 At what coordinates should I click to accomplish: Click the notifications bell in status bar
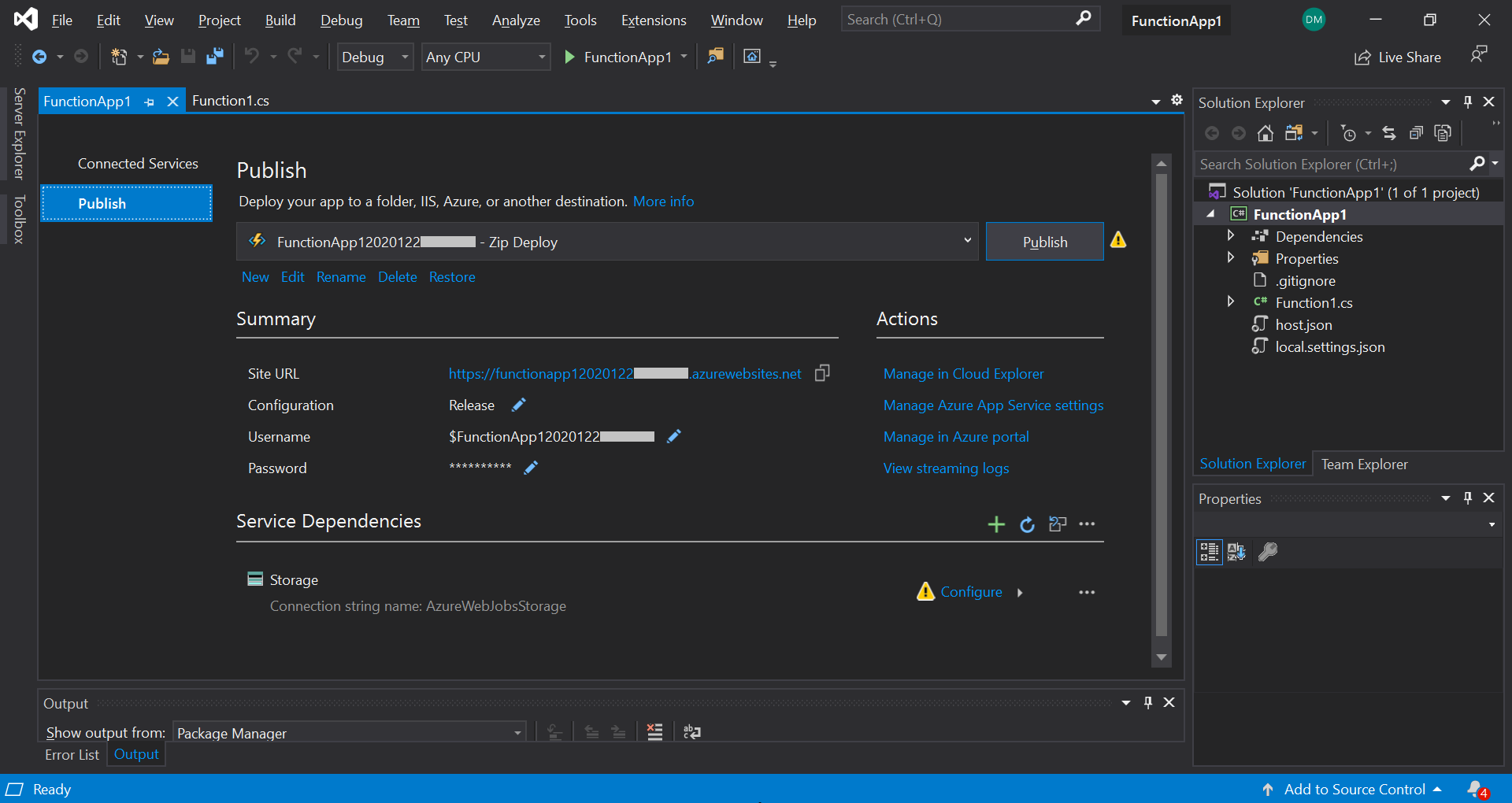coord(1477,789)
